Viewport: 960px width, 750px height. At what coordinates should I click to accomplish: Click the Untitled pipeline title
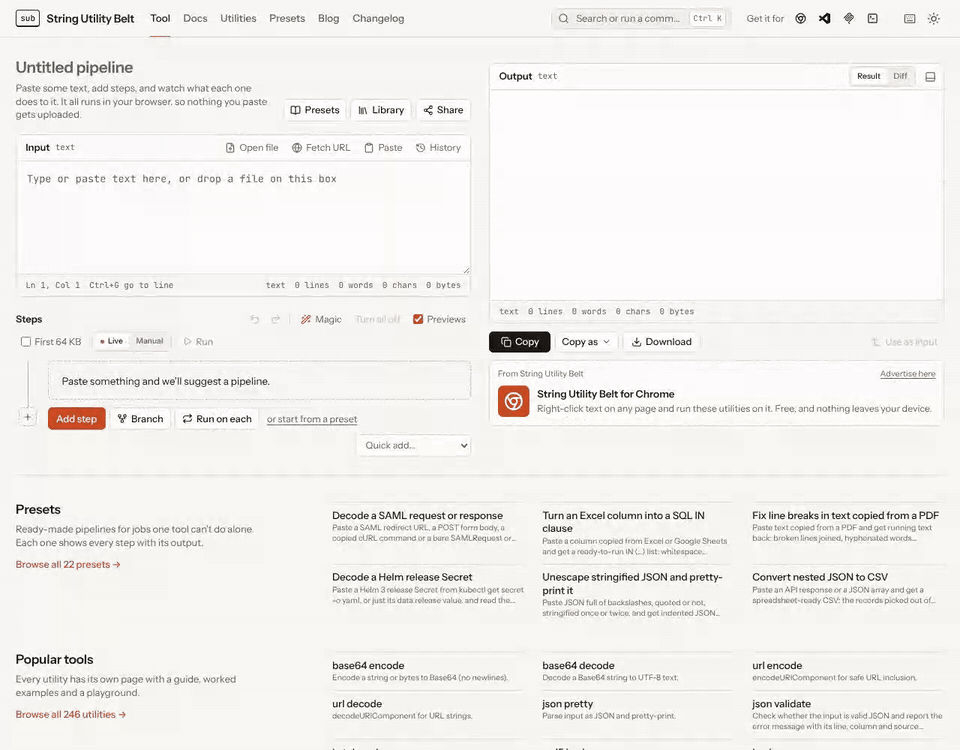74,67
